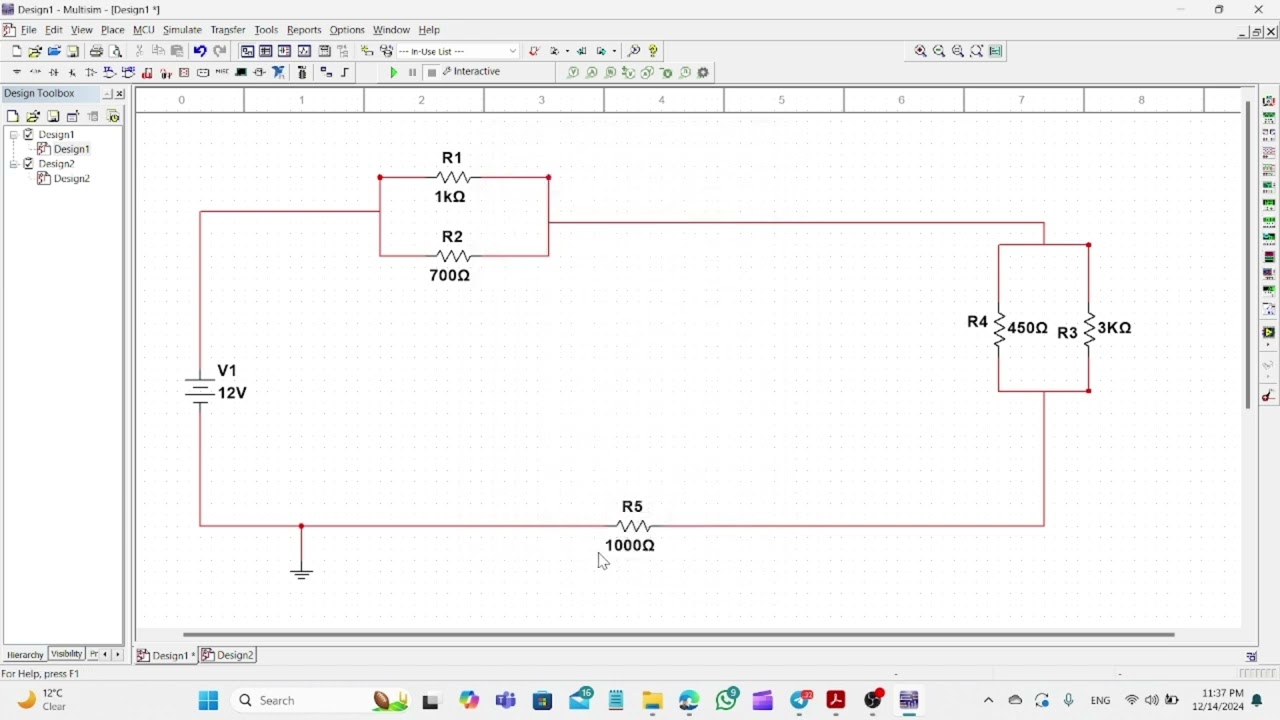Pause the simulation
Screen dimensions: 1280x720
coord(412,73)
